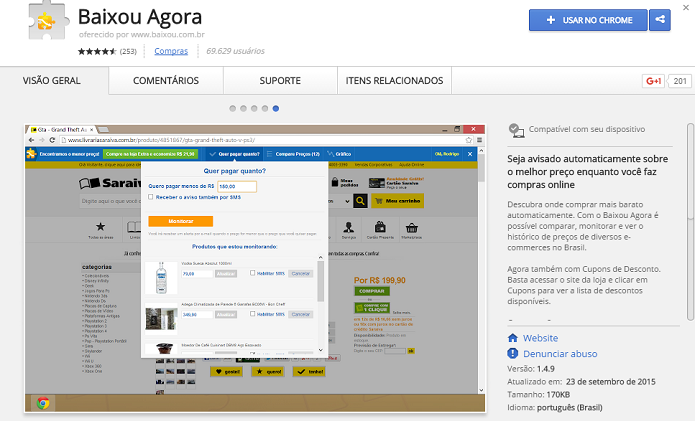
Task: Click the home icon beside Website
Action: pyautogui.click(x=513, y=338)
